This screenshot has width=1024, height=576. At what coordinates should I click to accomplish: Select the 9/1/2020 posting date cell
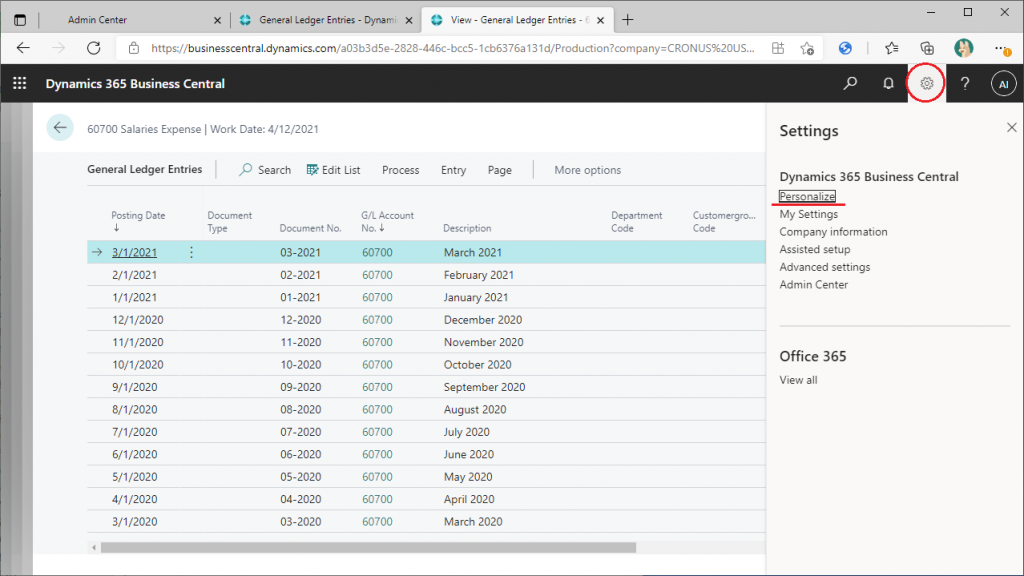click(x=135, y=387)
